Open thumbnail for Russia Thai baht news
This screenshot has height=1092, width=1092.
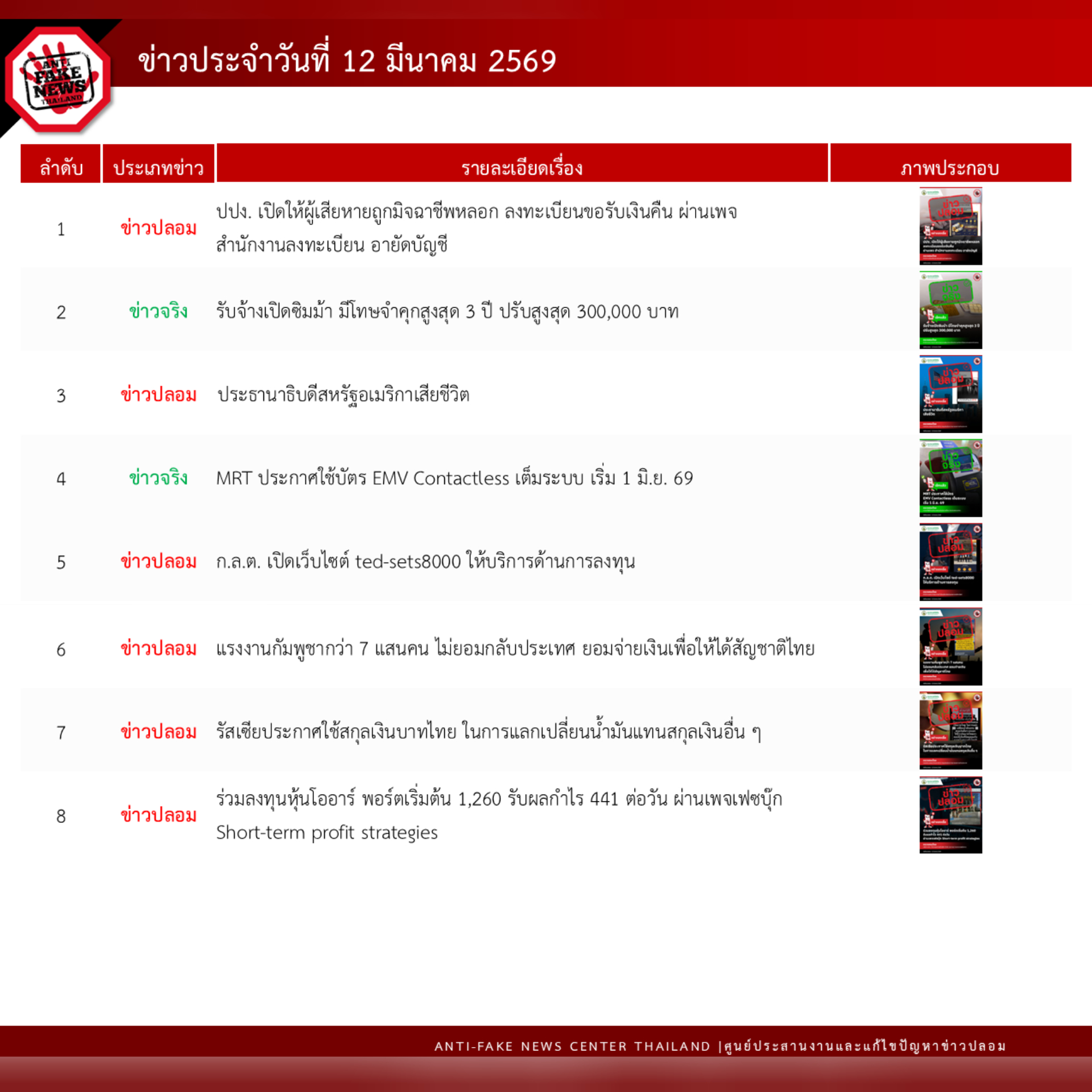(950, 730)
